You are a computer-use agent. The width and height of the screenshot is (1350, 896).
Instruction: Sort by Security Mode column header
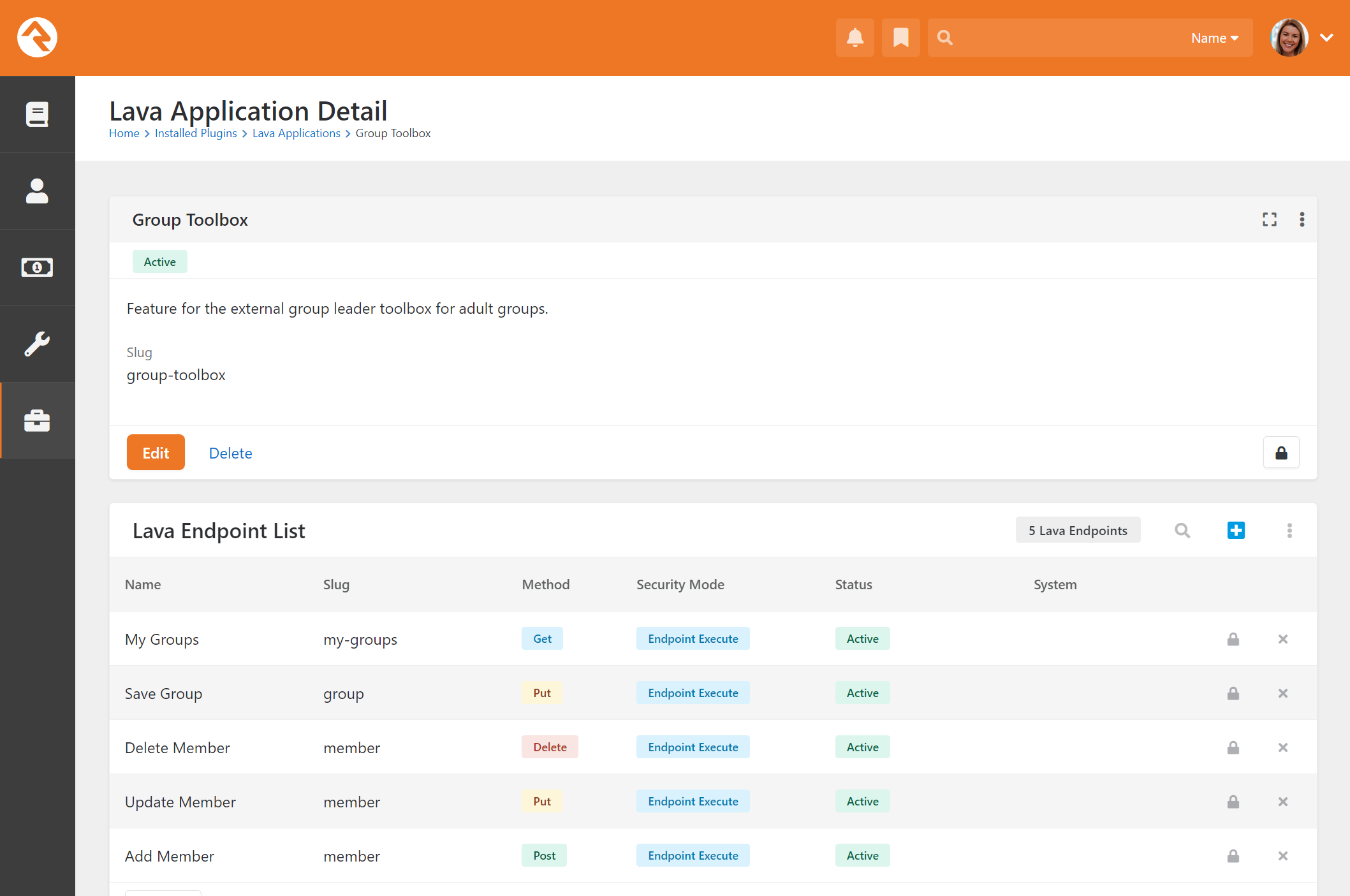point(680,585)
